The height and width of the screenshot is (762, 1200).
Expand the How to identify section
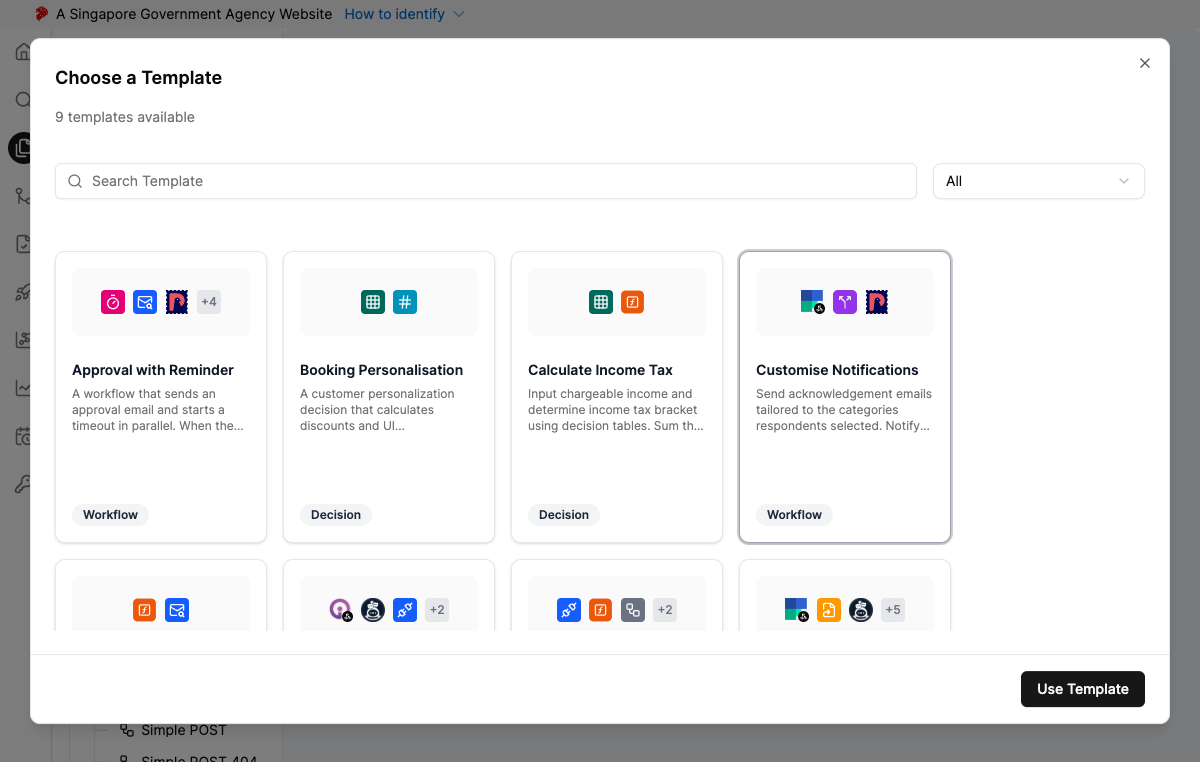[404, 14]
